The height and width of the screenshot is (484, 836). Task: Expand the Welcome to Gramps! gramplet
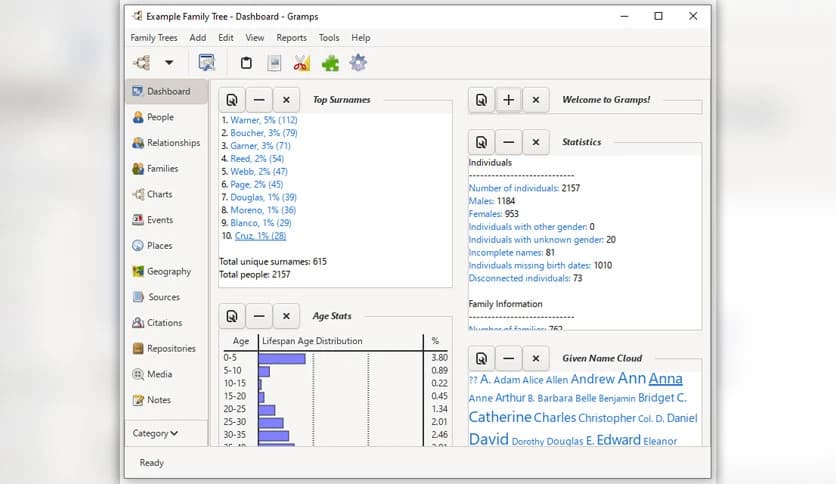(x=509, y=100)
